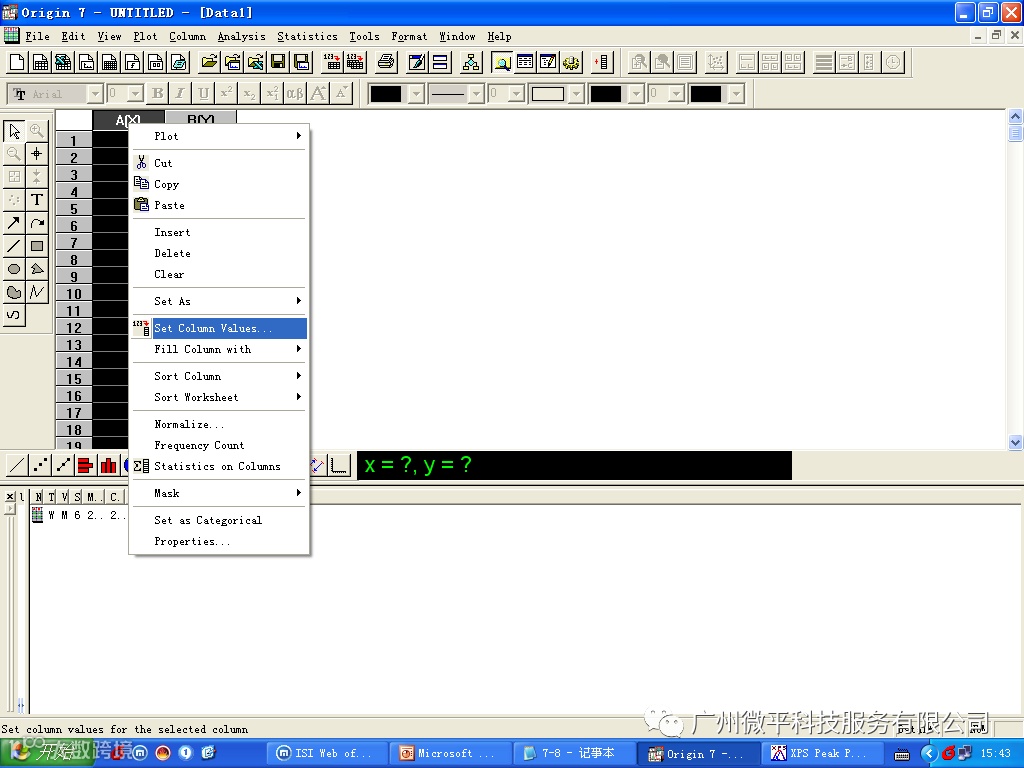Click the first black color swatch
Viewport: 1024px width, 768px height.
pyautogui.click(x=386, y=94)
